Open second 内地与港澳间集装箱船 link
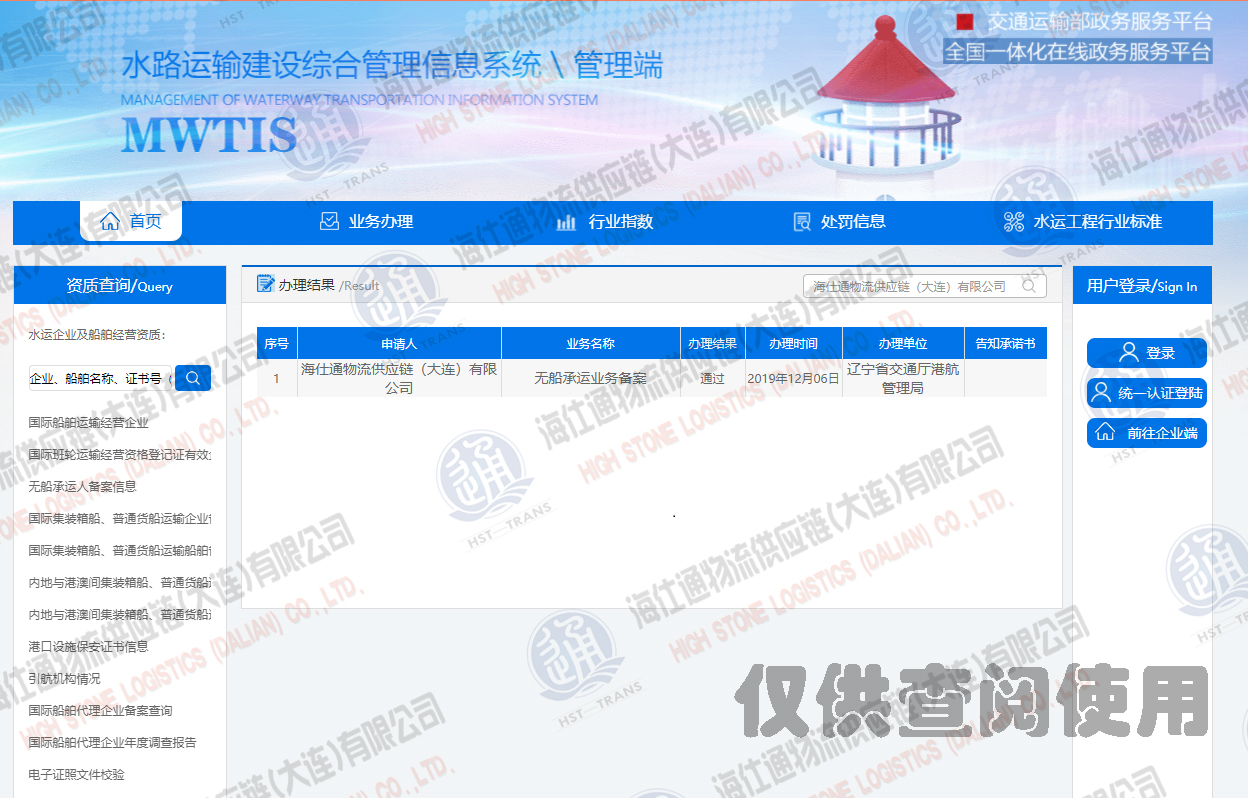1248x798 pixels. tap(120, 615)
